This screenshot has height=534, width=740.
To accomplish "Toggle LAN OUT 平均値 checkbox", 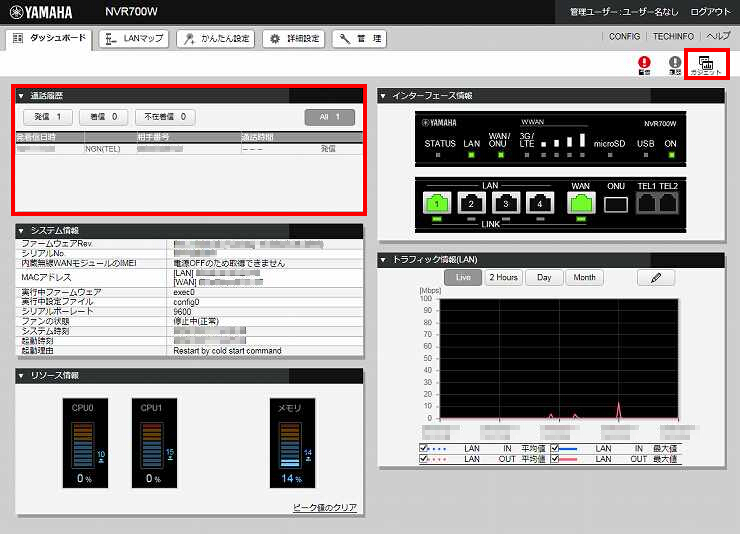I will pos(423,459).
